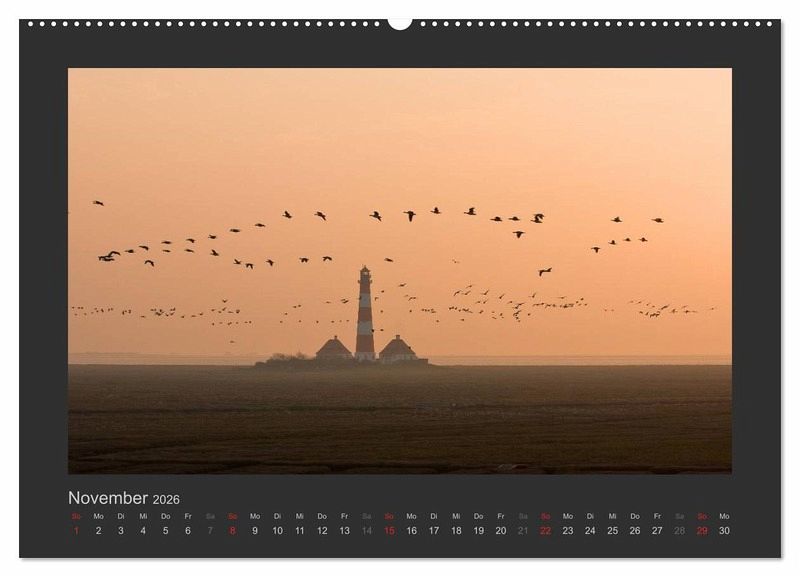Click date 4 on the calendar
The image size is (800, 577).
click(143, 531)
